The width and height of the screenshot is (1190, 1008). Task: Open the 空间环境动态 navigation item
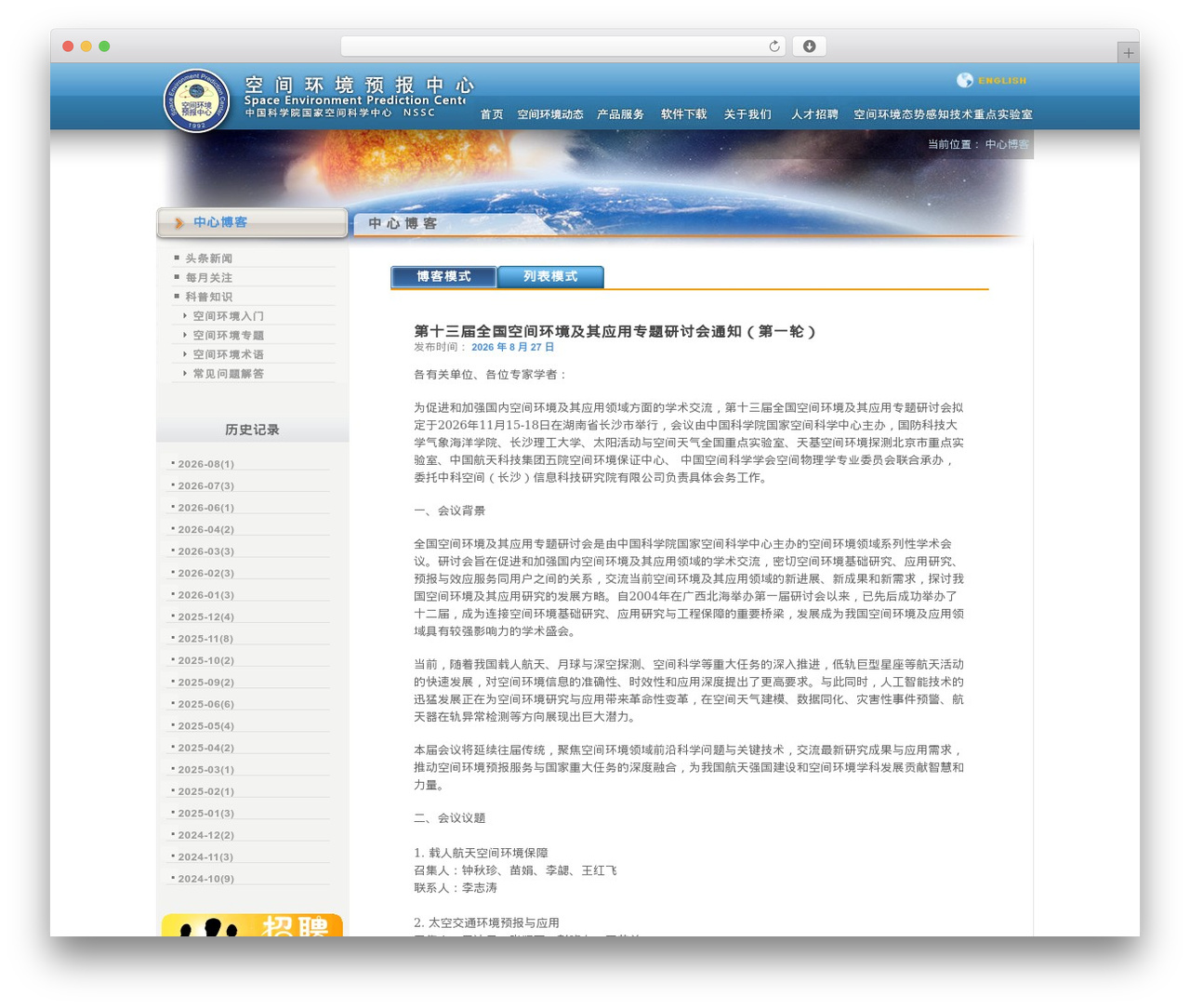click(x=550, y=114)
